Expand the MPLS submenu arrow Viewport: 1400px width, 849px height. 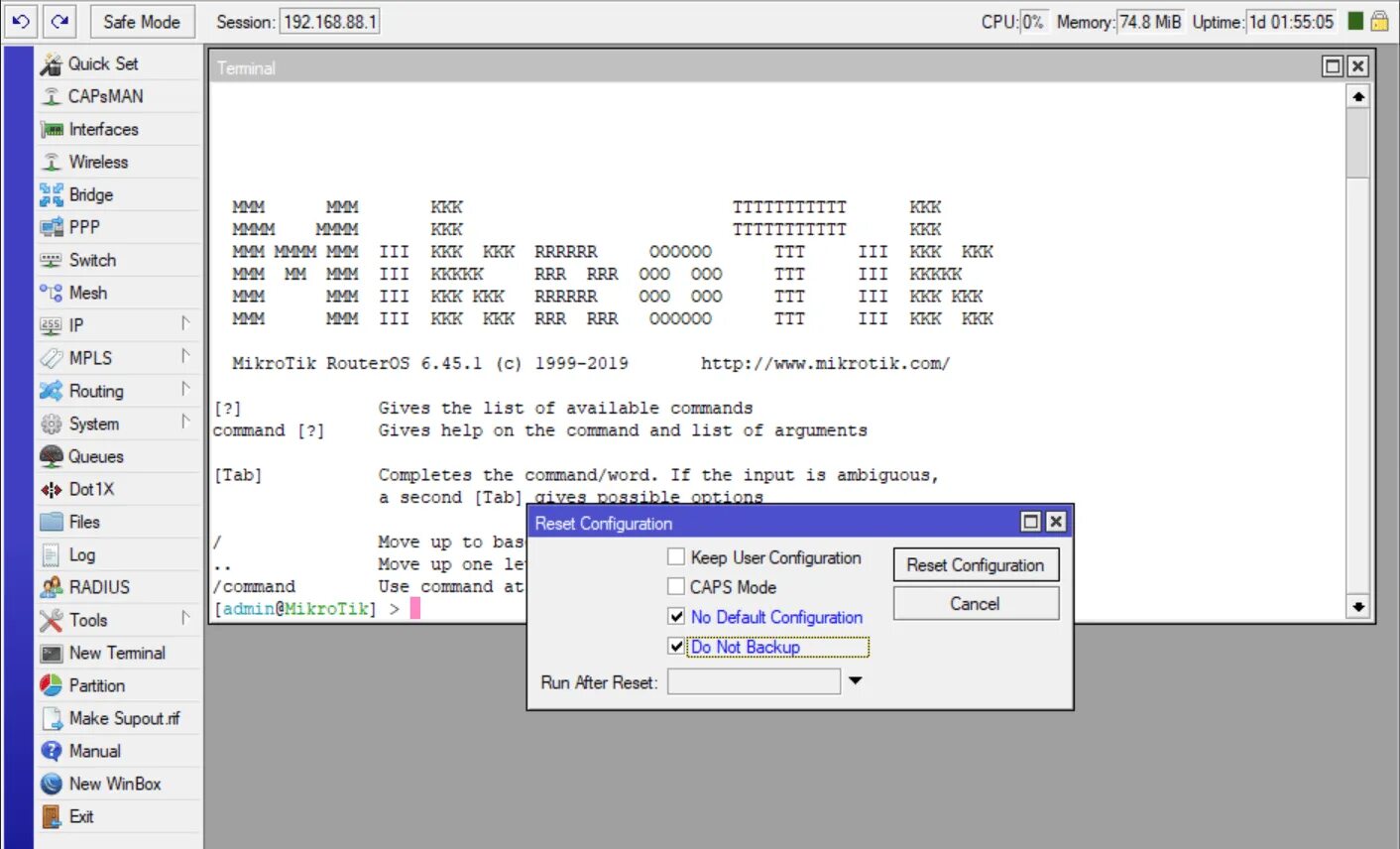[x=185, y=357]
